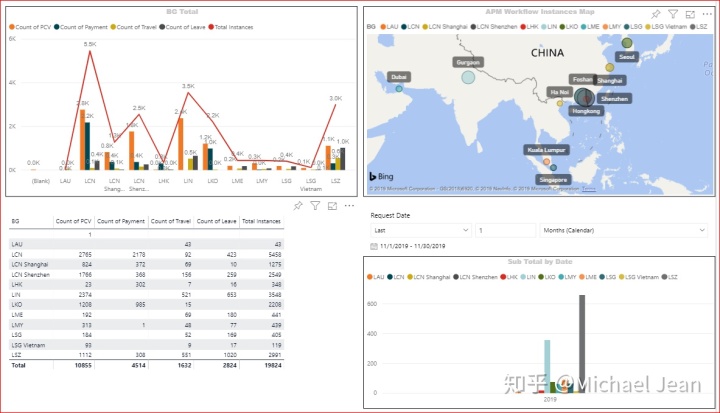Pin the APM Workflow Instances Map visual
The width and height of the screenshot is (720, 413).
pos(656,14)
